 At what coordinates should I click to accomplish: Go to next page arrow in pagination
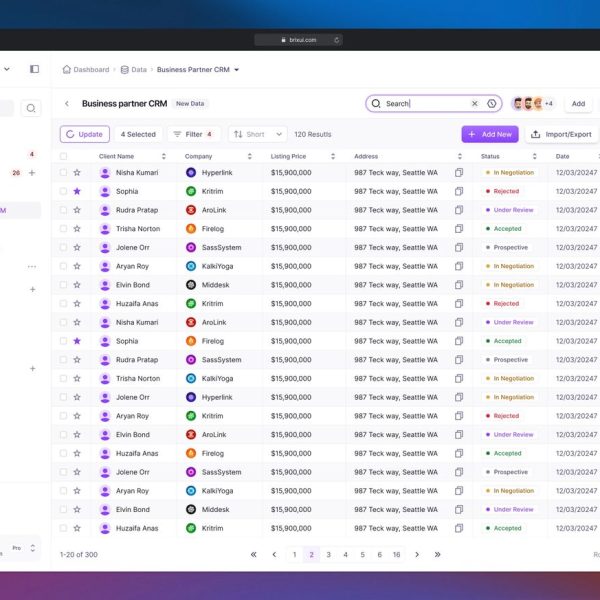(x=417, y=554)
